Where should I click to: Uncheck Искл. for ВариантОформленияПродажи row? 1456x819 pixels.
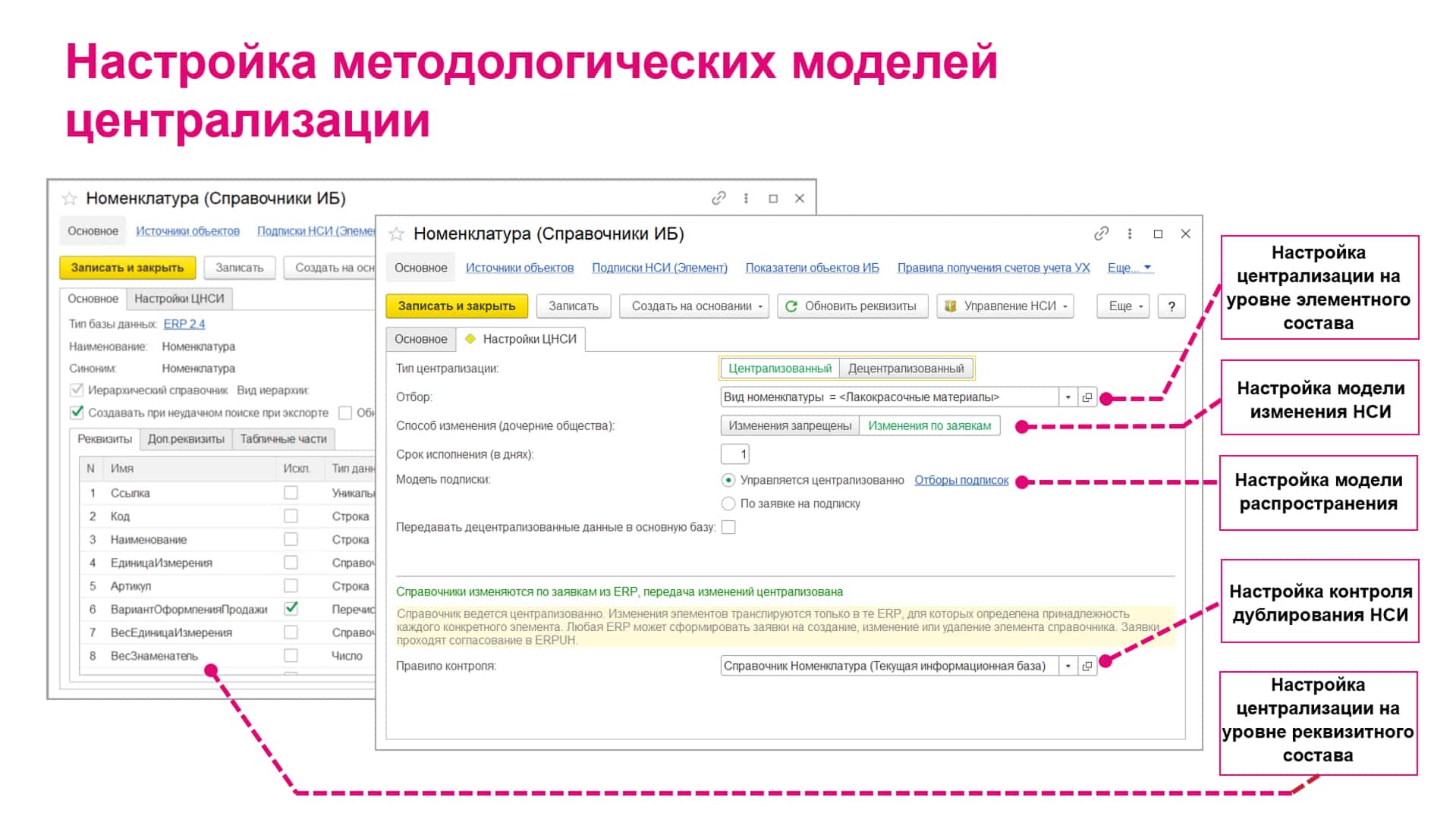click(x=291, y=609)
